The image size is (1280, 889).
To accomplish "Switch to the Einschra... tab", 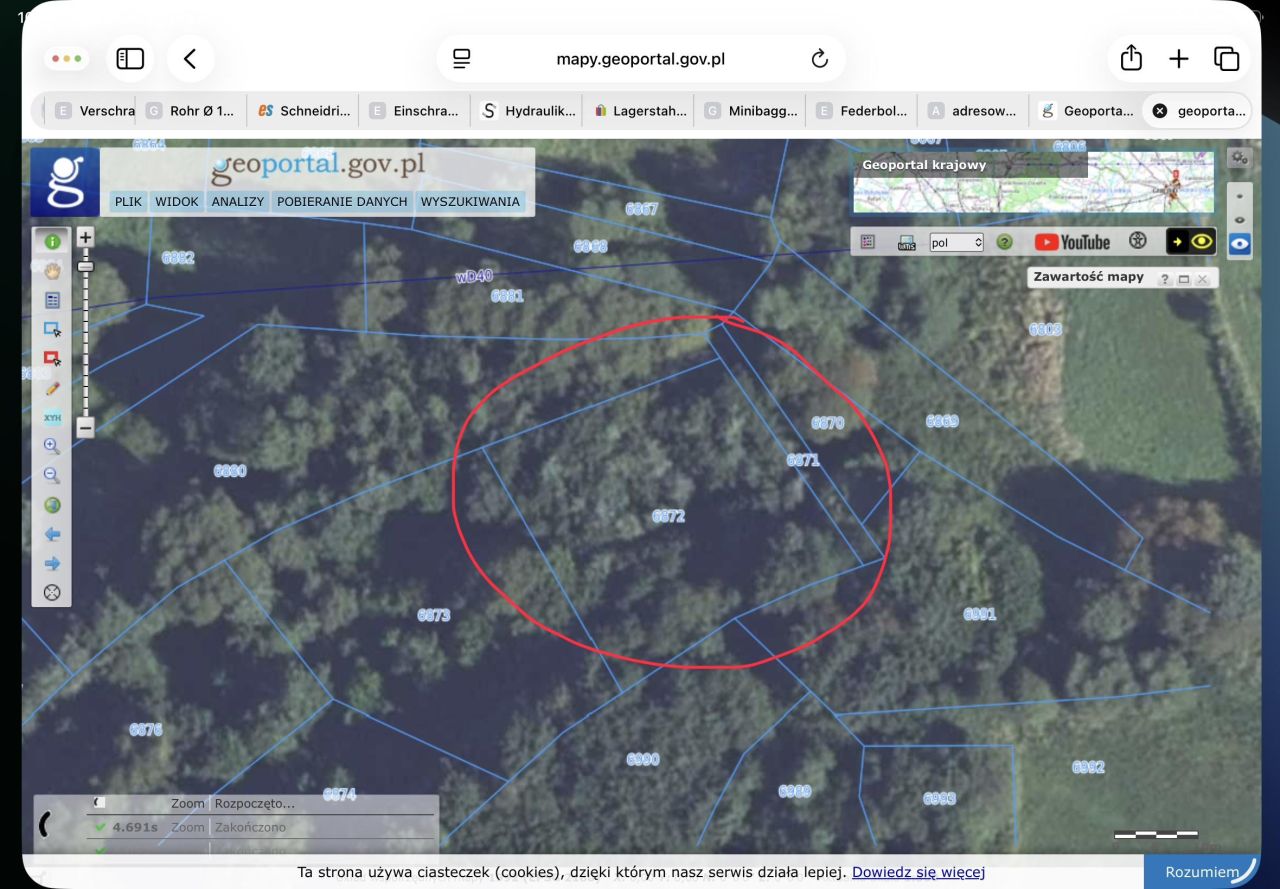I will click(x=415, y=111).
